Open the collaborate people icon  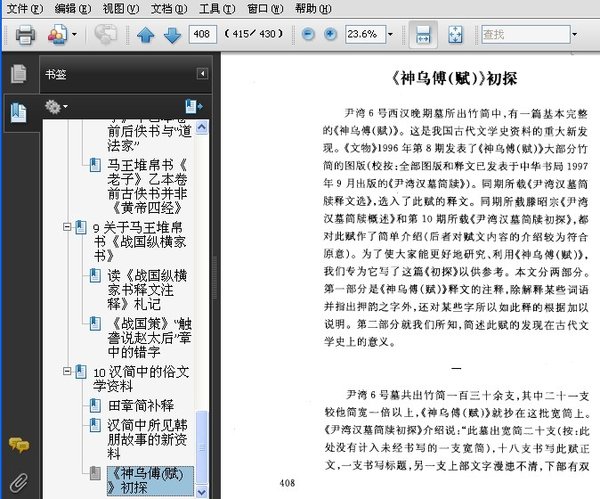pyautogui.click(x=57, y=34)
